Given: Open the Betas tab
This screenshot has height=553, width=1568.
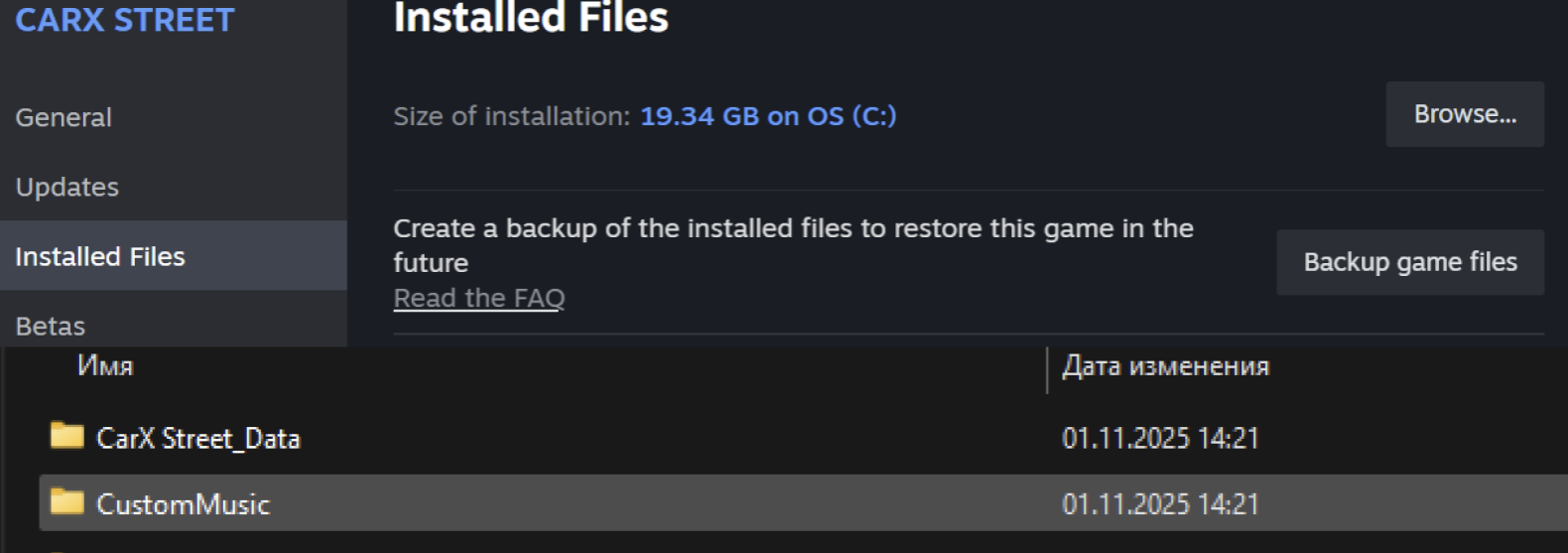Looking at the screenshot, I should 51,326.
